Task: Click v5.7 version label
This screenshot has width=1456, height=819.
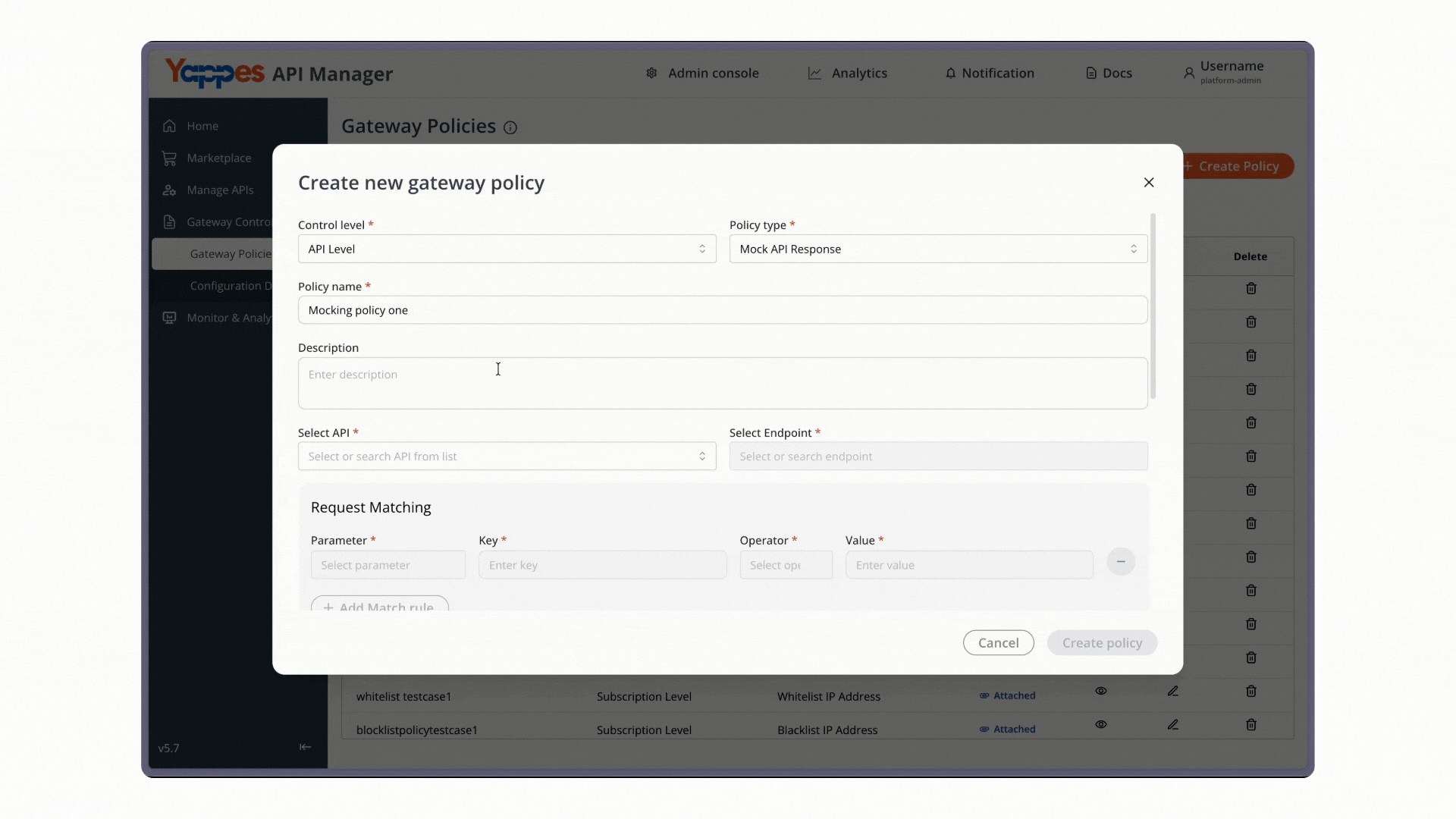Action: (x=168, y=748)
